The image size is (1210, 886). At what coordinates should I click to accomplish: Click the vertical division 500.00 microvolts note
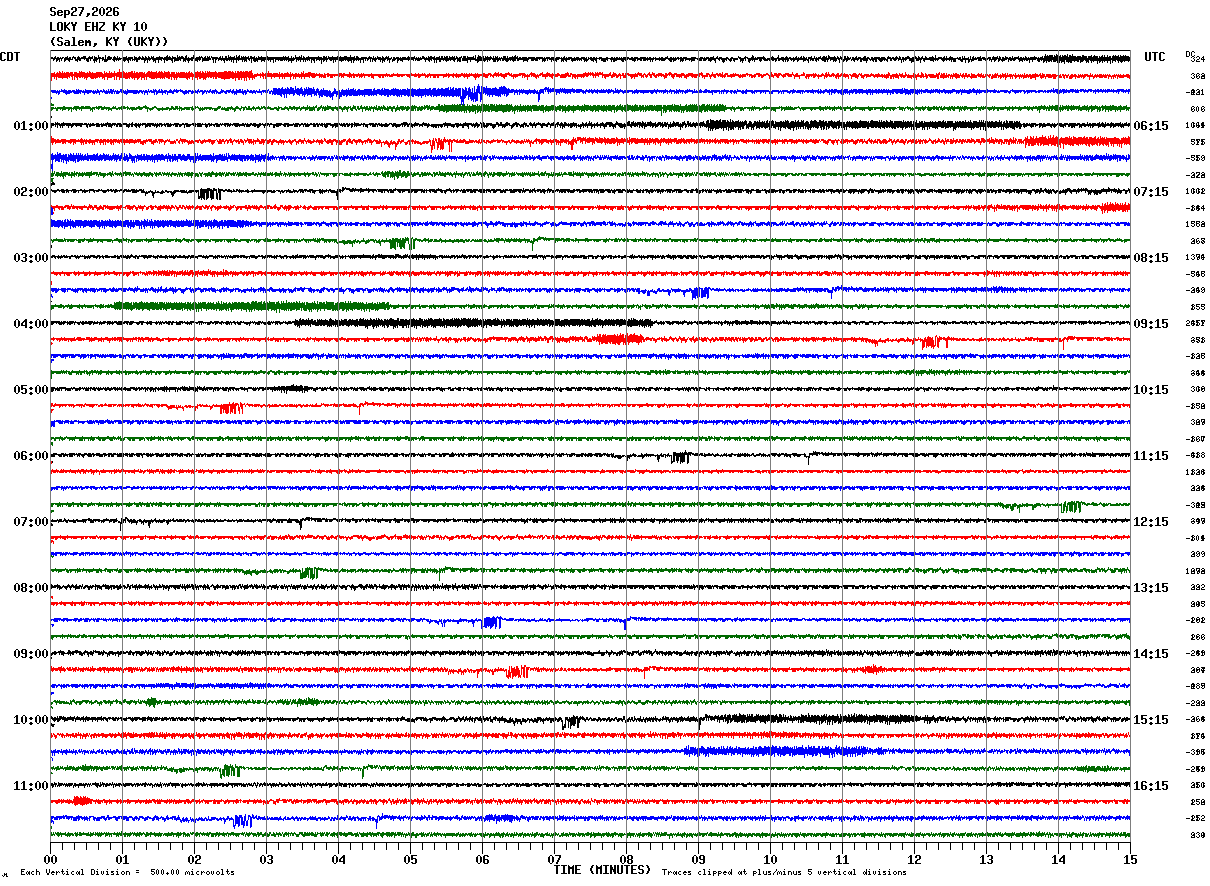[x=127, y=872]
